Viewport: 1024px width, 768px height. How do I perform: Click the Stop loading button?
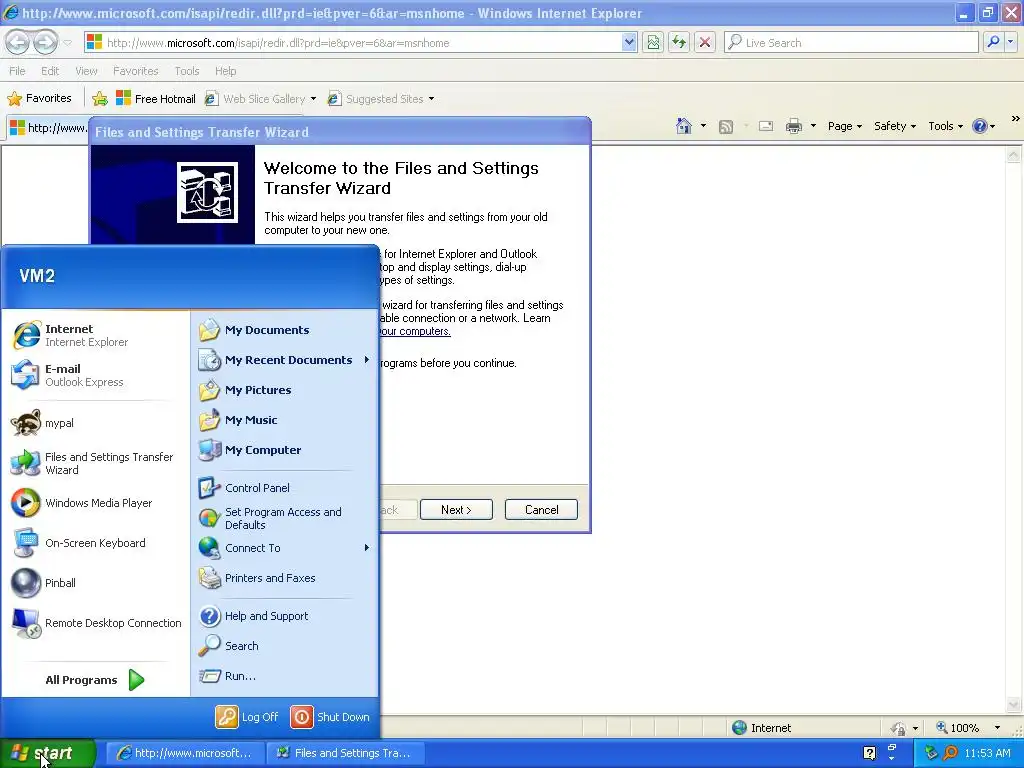click(705, 42)
